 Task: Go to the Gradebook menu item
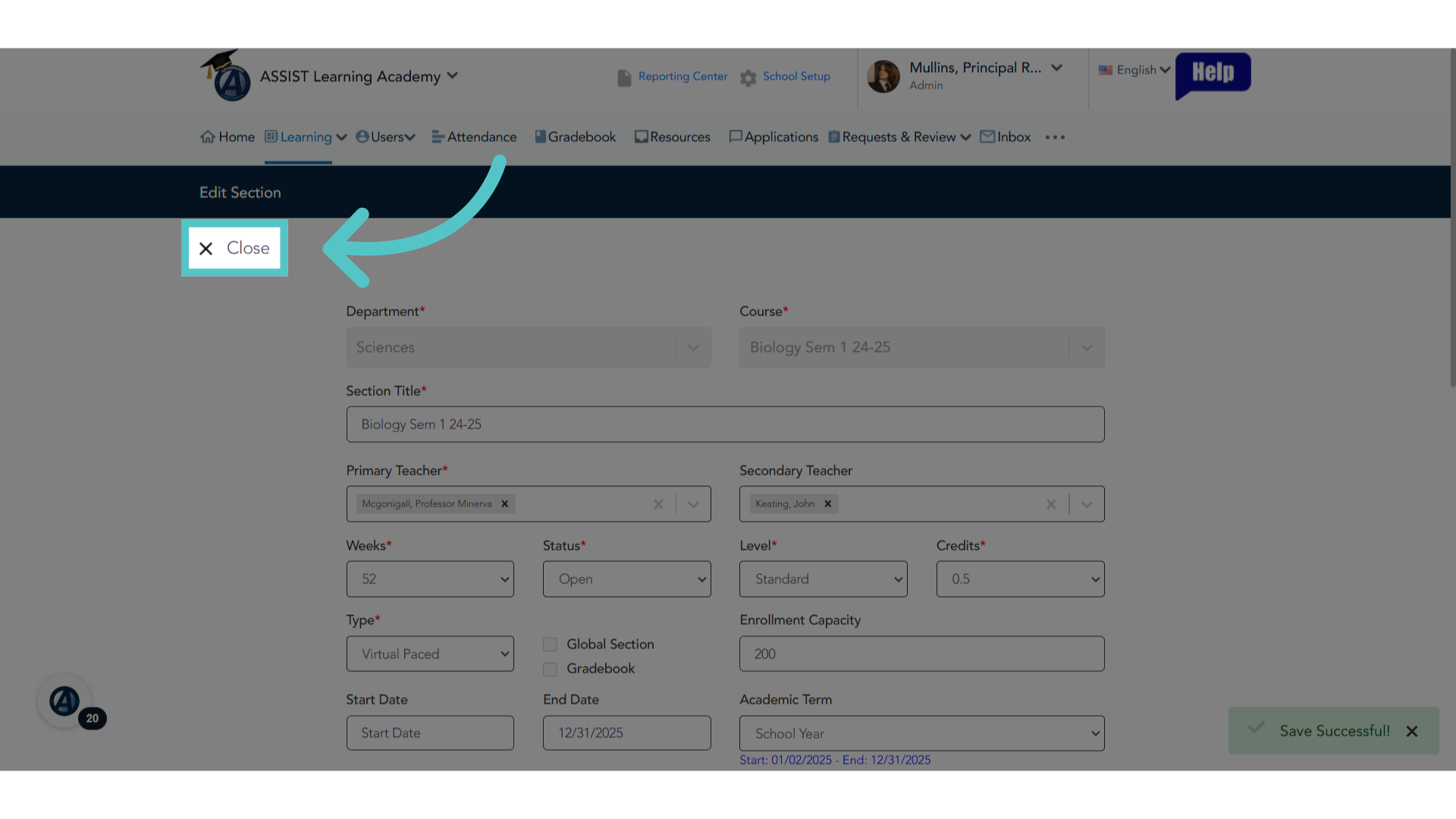(x=575, y=137)
